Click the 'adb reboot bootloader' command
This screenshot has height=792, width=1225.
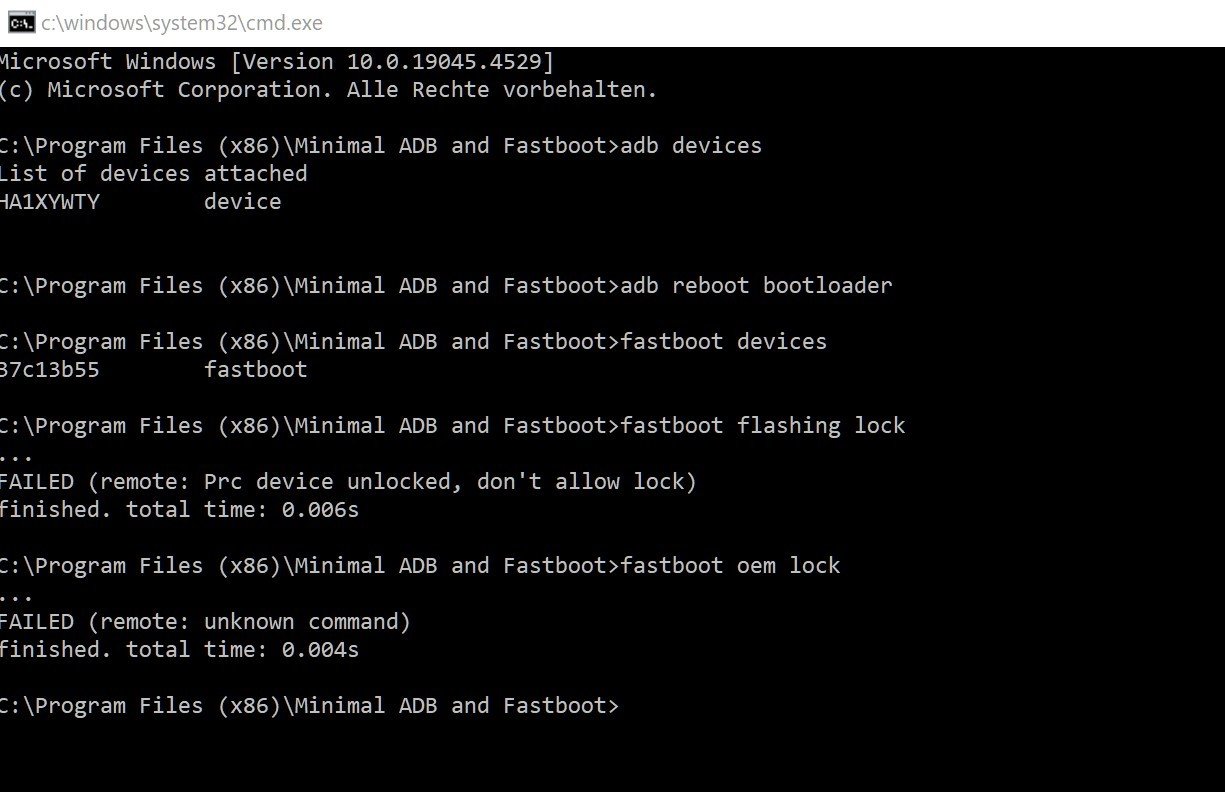(756, 286)
